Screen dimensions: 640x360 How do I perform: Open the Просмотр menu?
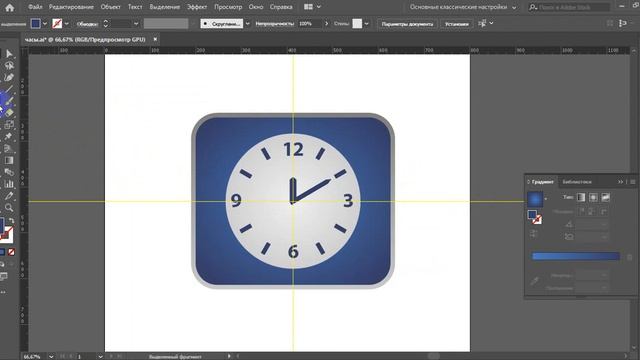point(228,7)
